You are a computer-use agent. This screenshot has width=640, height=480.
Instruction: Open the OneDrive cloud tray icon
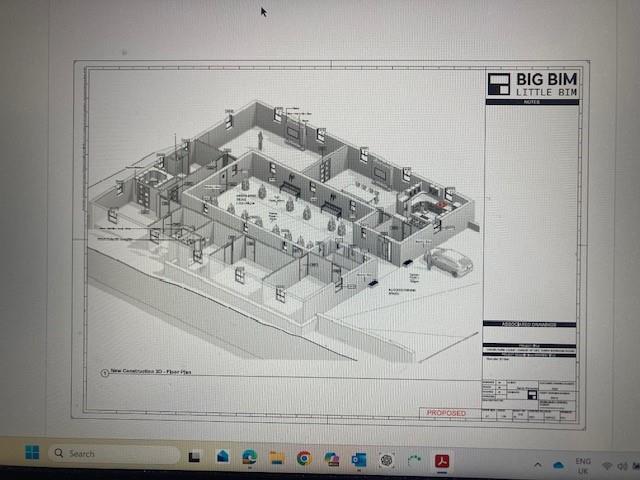[558, 465]
